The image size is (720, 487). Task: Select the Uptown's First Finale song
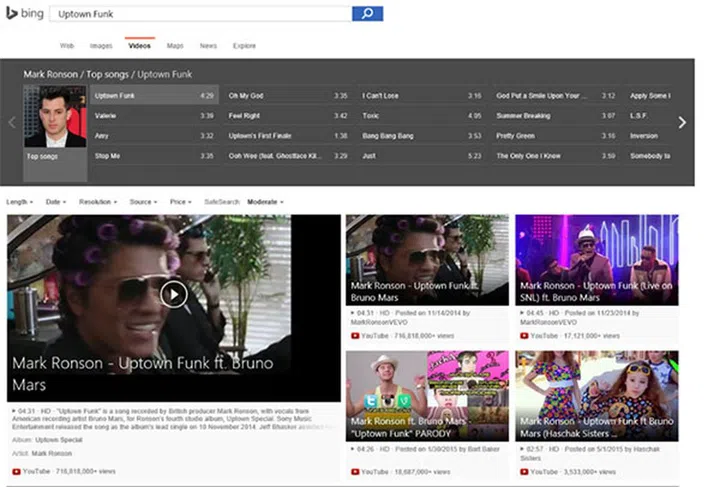pyautogui.click(x=288, y=136)
